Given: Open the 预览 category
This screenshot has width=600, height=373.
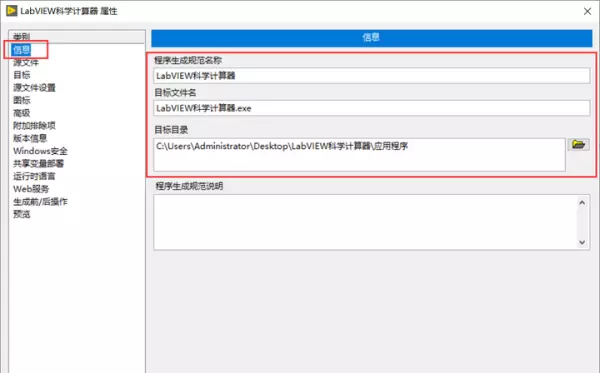Looking at the screenshot, I should (x=22, y=214).
